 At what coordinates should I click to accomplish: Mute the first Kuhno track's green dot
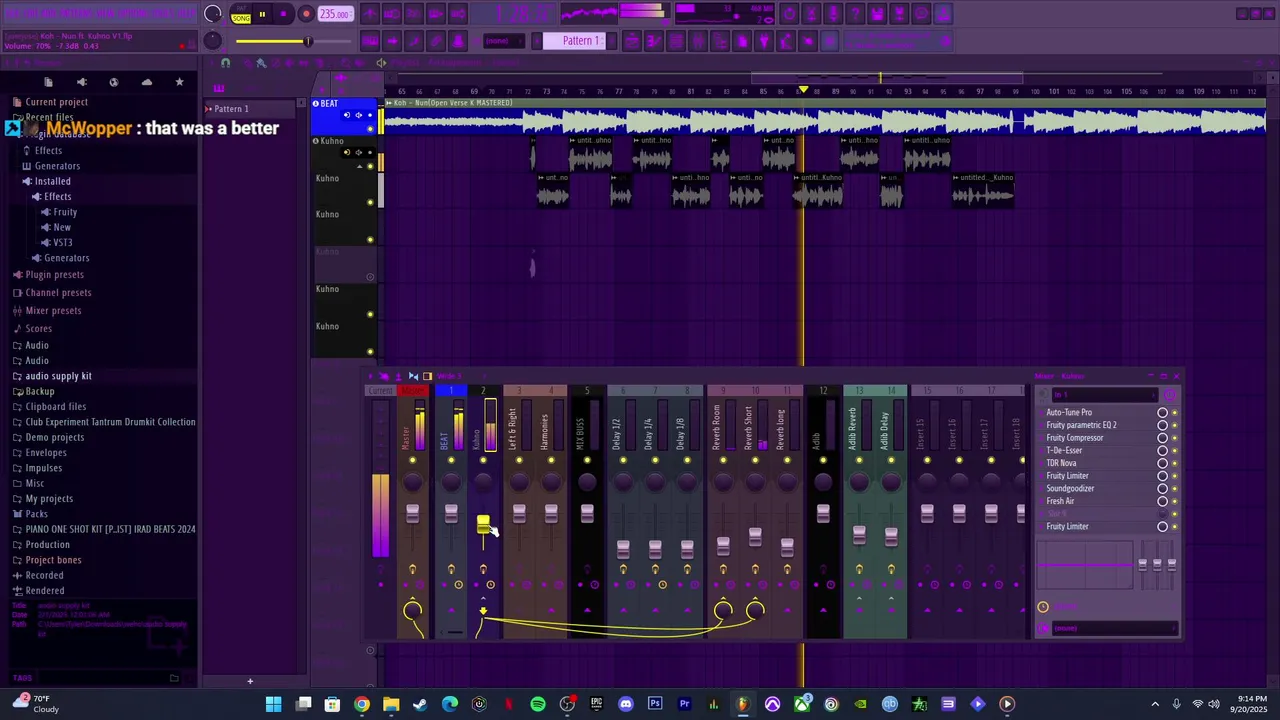click(x=370, y=165)
